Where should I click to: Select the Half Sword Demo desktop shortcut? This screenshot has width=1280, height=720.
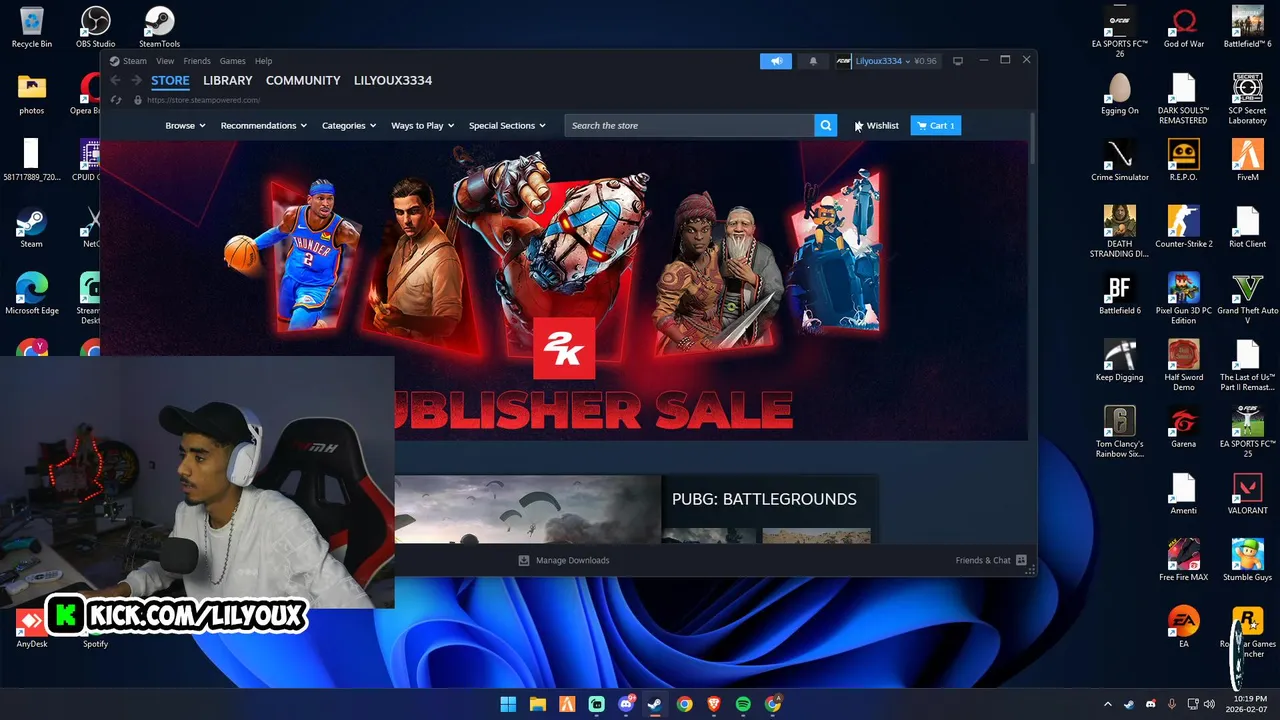point(1184,365)
